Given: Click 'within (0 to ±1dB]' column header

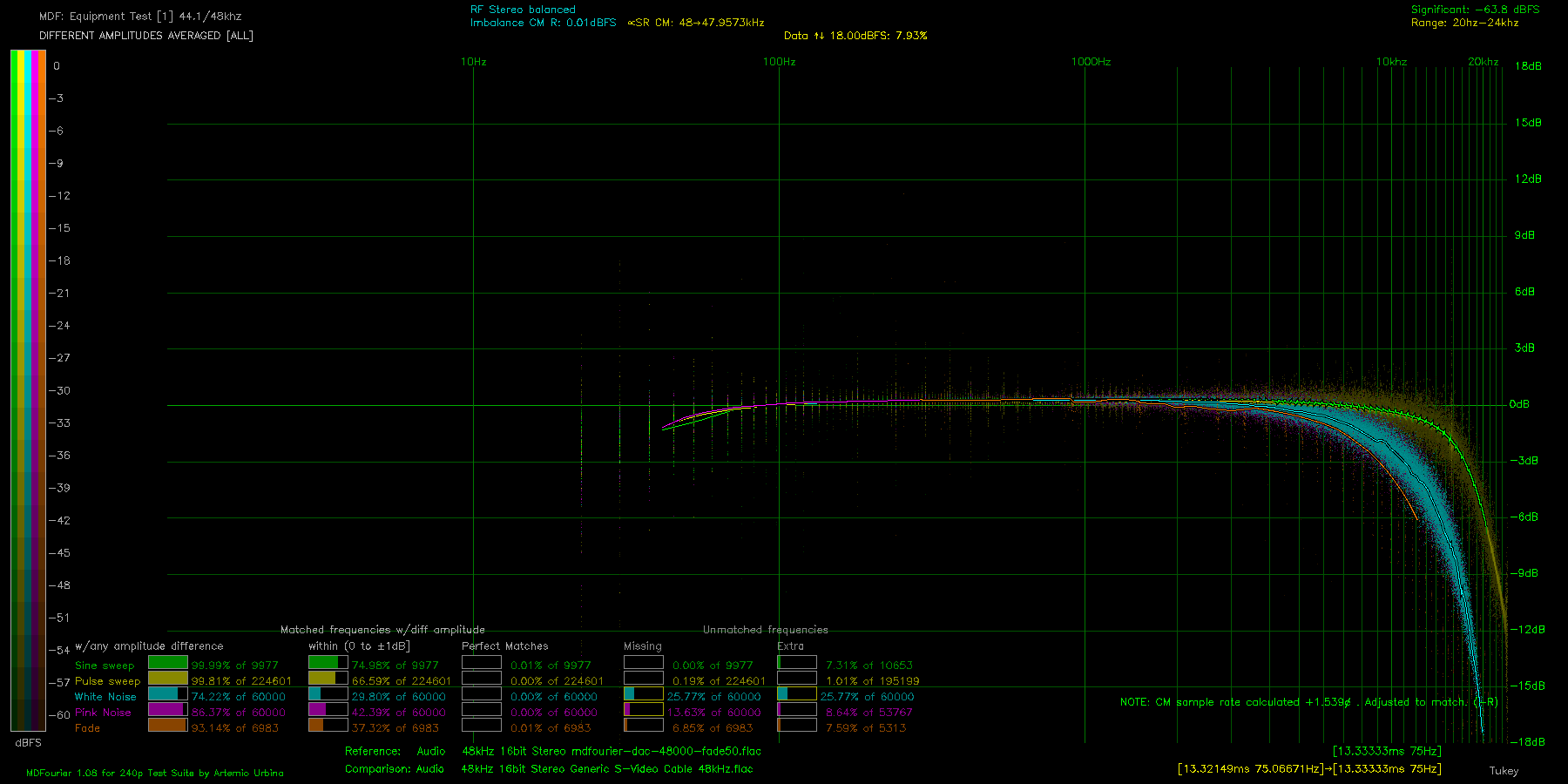Looking at the screenshot, I should (359, 646).
